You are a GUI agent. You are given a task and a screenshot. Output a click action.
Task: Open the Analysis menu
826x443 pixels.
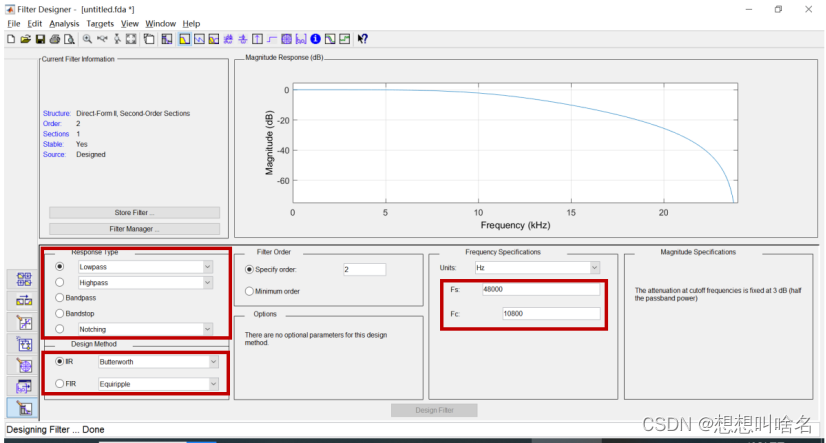point(64,24)
